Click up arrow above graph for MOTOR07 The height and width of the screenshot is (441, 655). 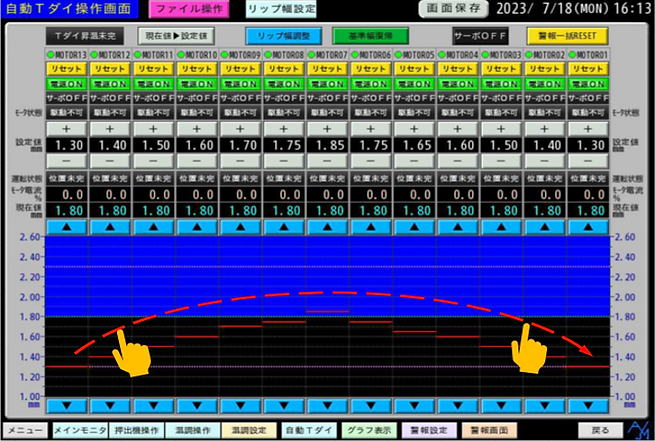click(327, 227)
